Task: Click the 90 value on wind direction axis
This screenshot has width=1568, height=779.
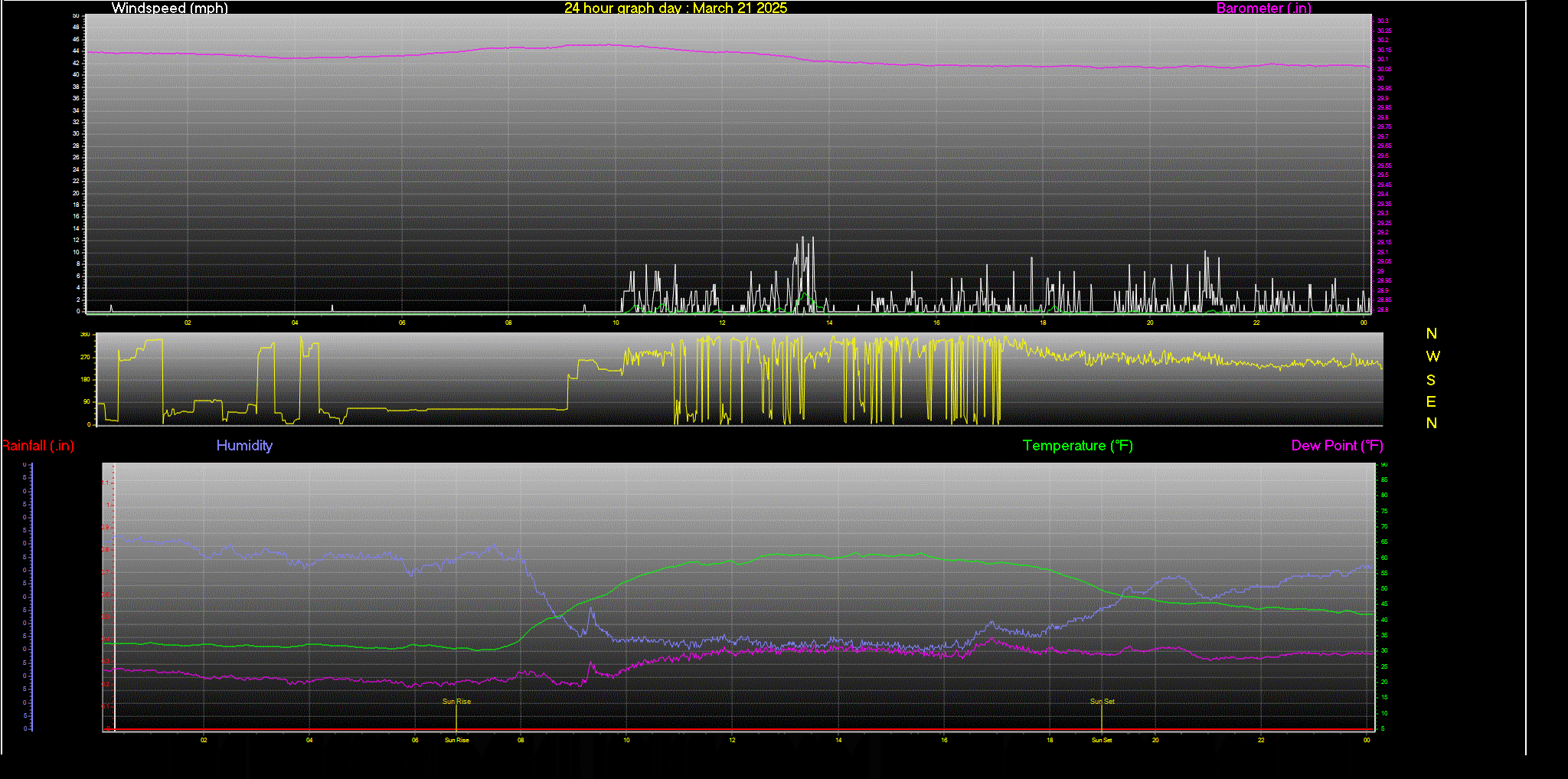Action: click(87, 401)
